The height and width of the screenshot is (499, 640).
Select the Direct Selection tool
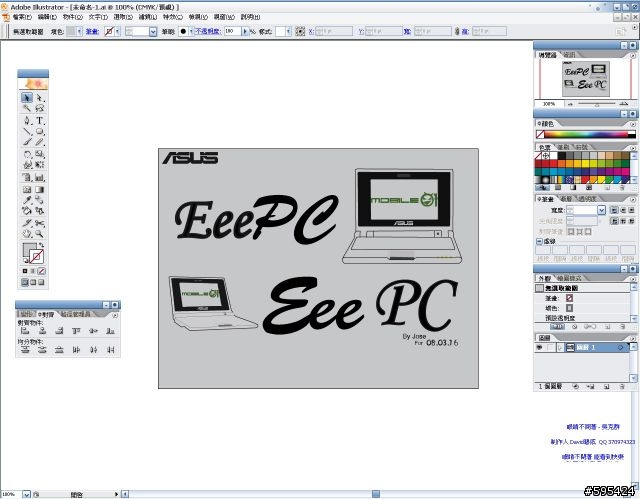[x=40, y=98]
